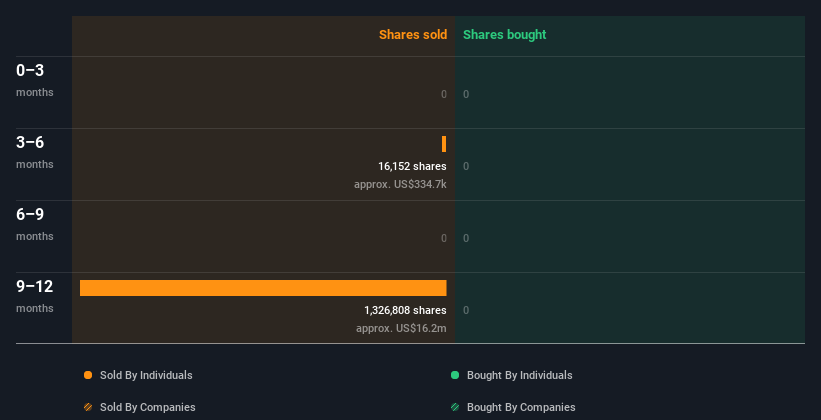This screenshot has height=420, width=821.
Task: Click the small orange 3–6 months bar
Action: (444, 144)
